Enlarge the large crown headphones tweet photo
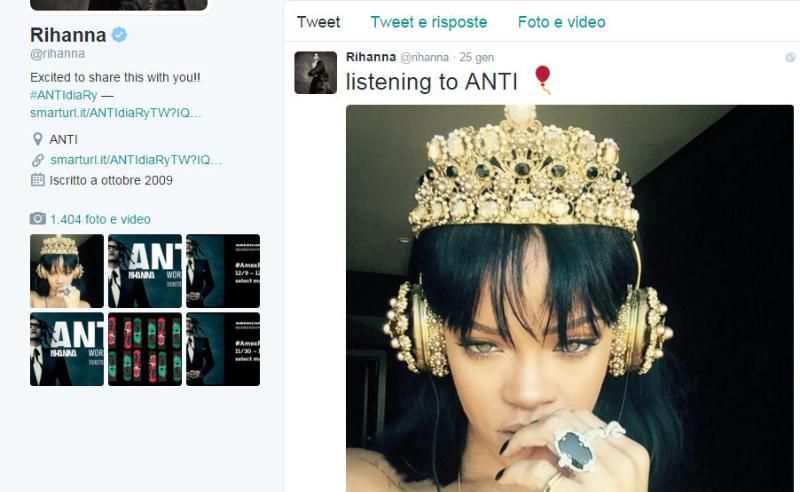 [x=569, y=298]
